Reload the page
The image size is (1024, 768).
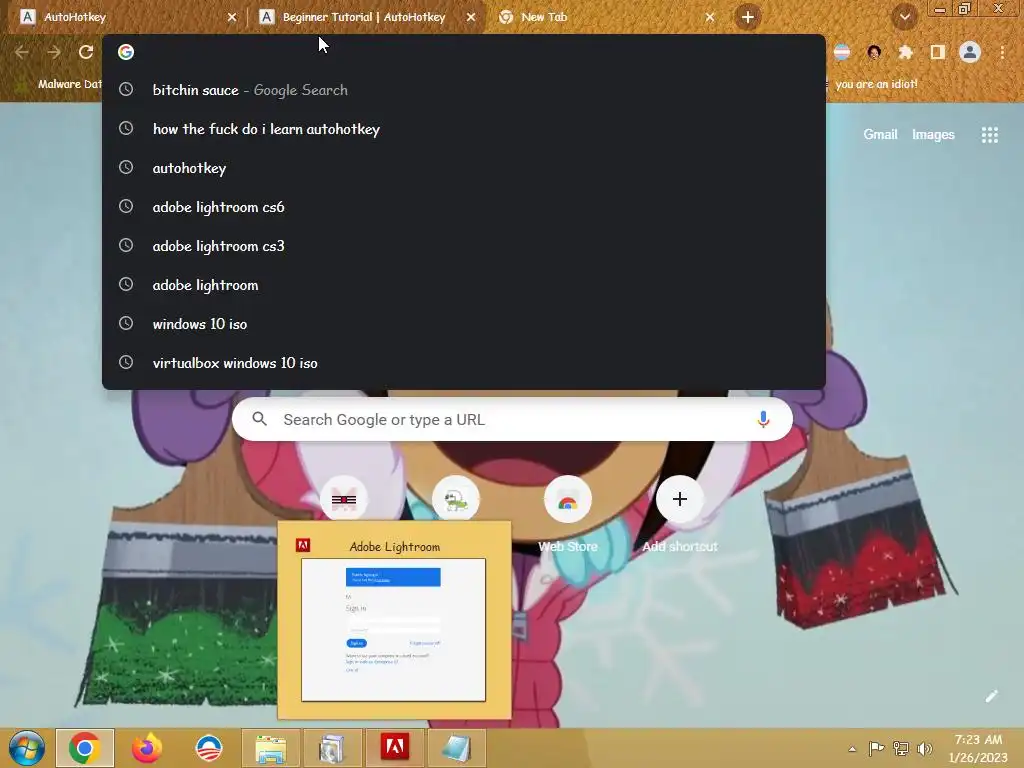pyautogui.click(x=86, y=52)
